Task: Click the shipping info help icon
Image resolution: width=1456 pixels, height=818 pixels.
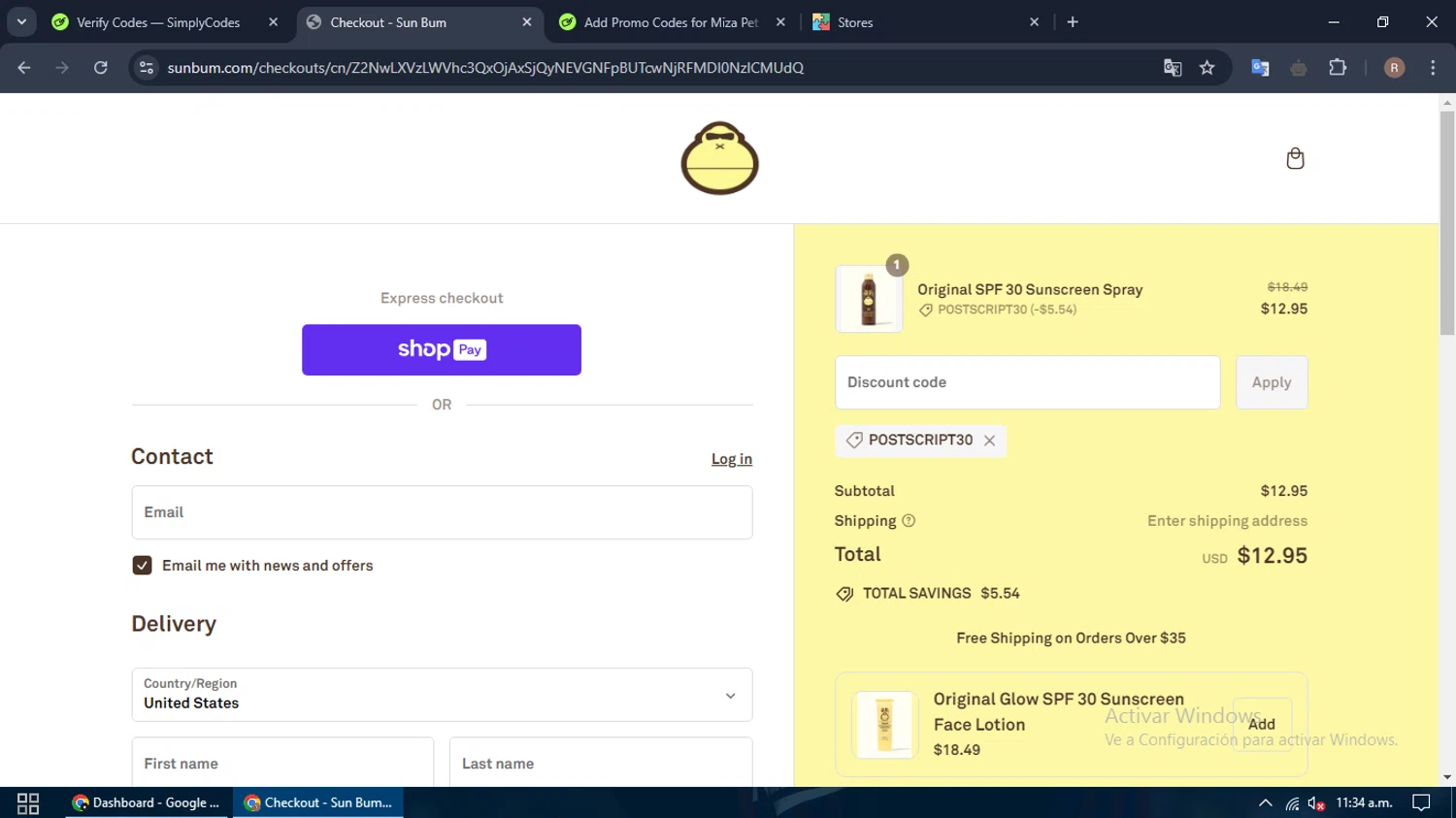Action: point(909,521)
